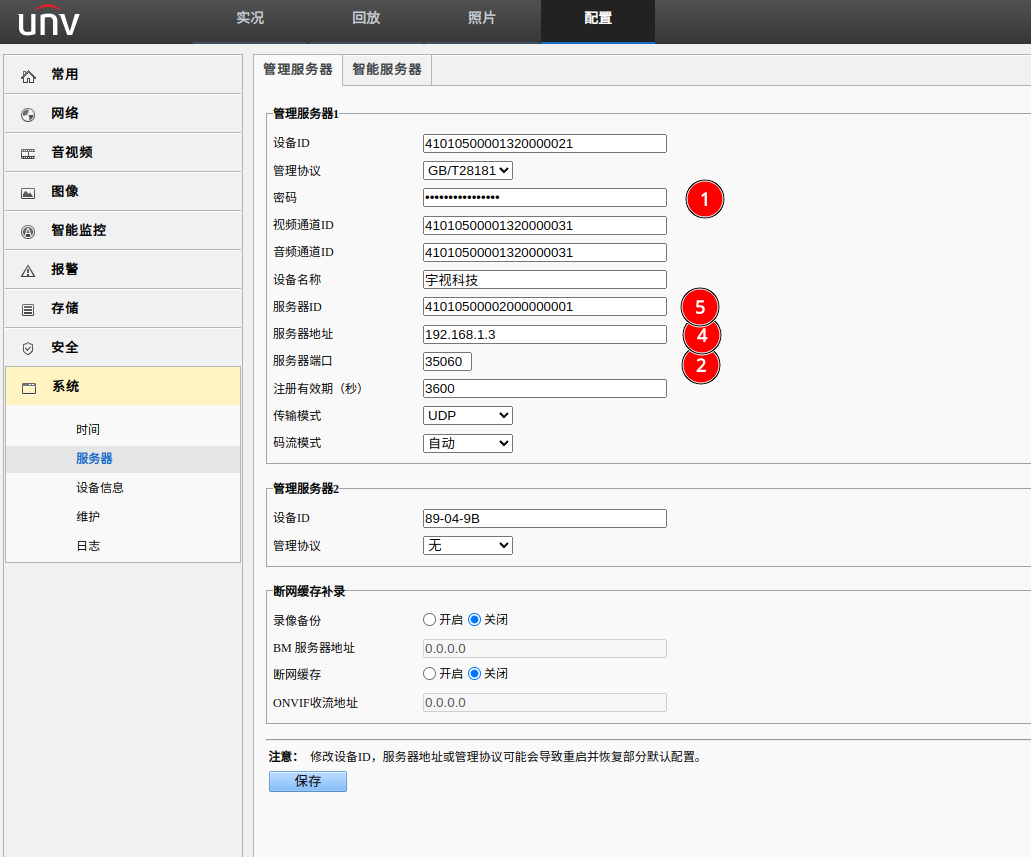Viewport: 1031px width, 857px height.
Task: Change 传输模式 using the UDP dropdown
Action: click(467, 415)
